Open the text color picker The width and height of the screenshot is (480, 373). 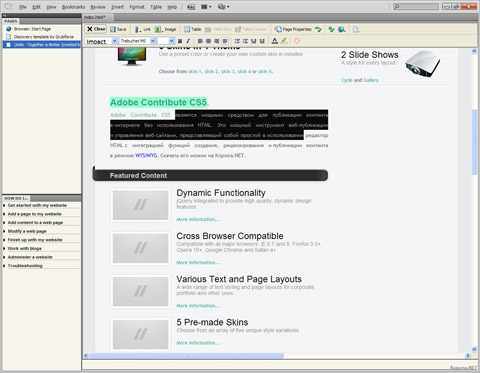pyautogui.click(x=275, y=41)
